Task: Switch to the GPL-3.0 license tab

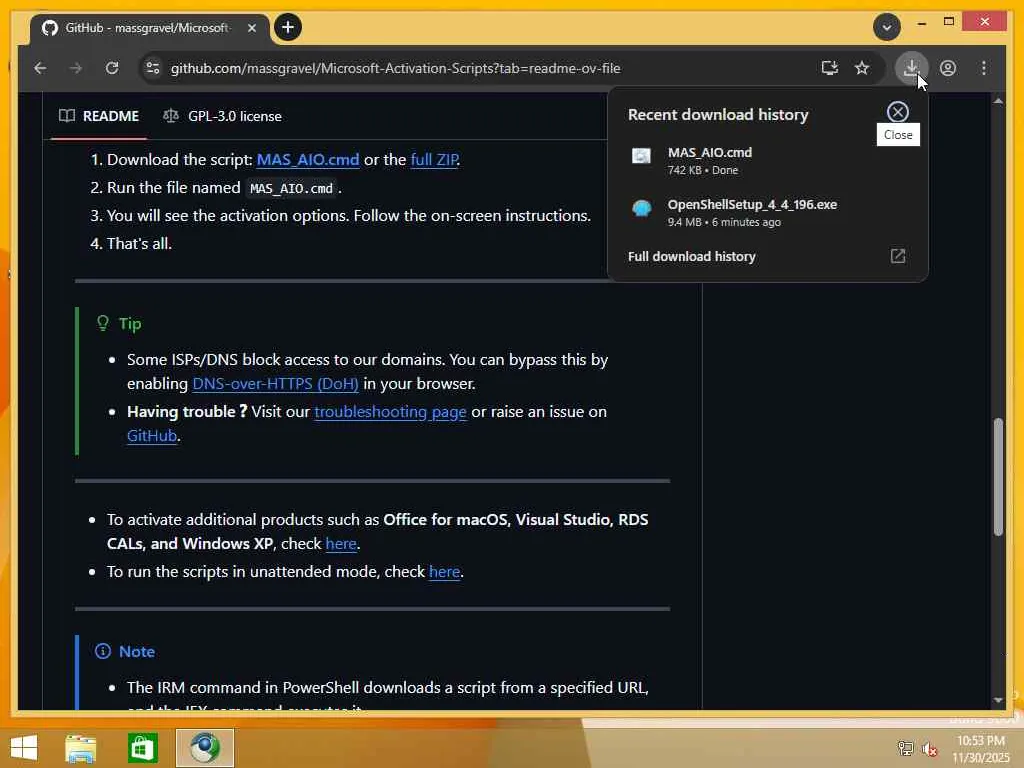Action: (222, 116)
